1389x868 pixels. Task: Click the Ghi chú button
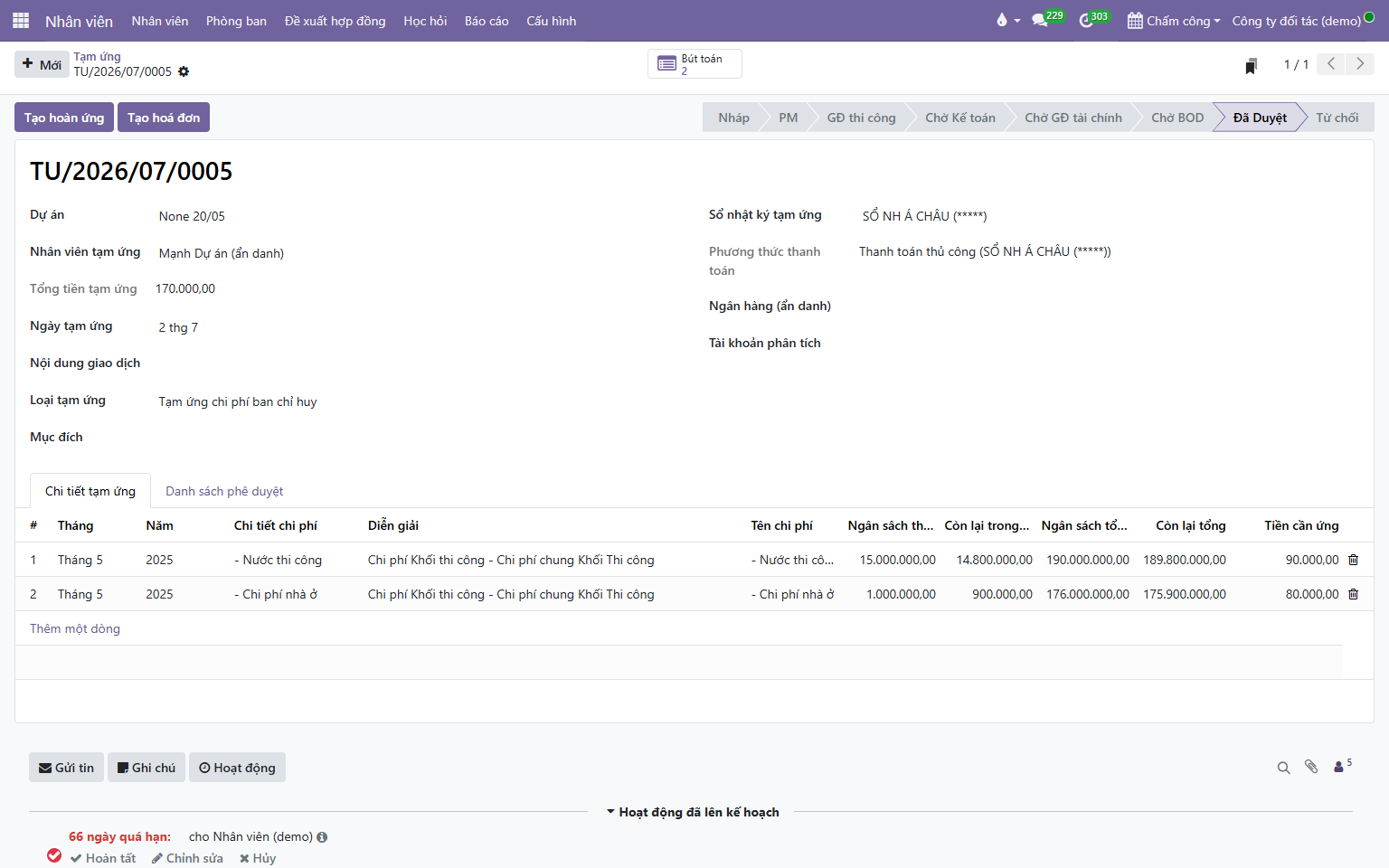pyautogui.click(x=146, y=768)
